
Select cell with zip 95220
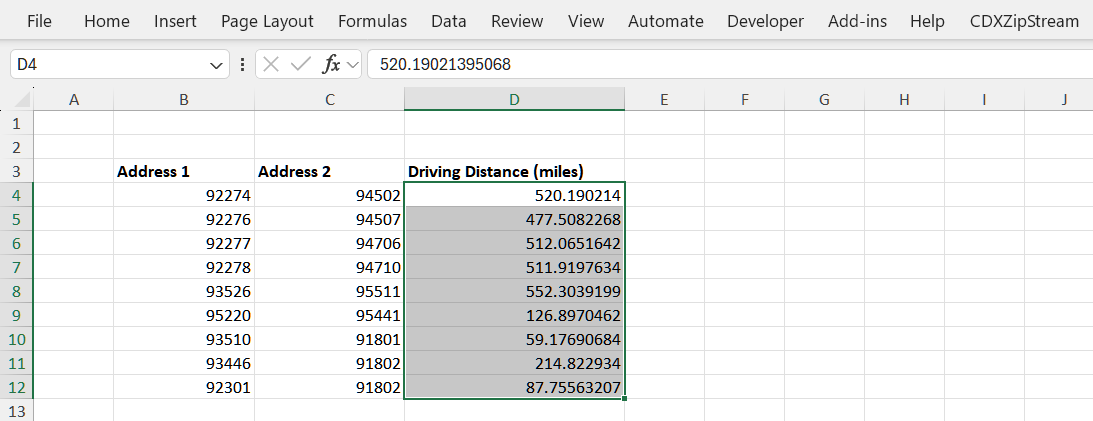184,315
